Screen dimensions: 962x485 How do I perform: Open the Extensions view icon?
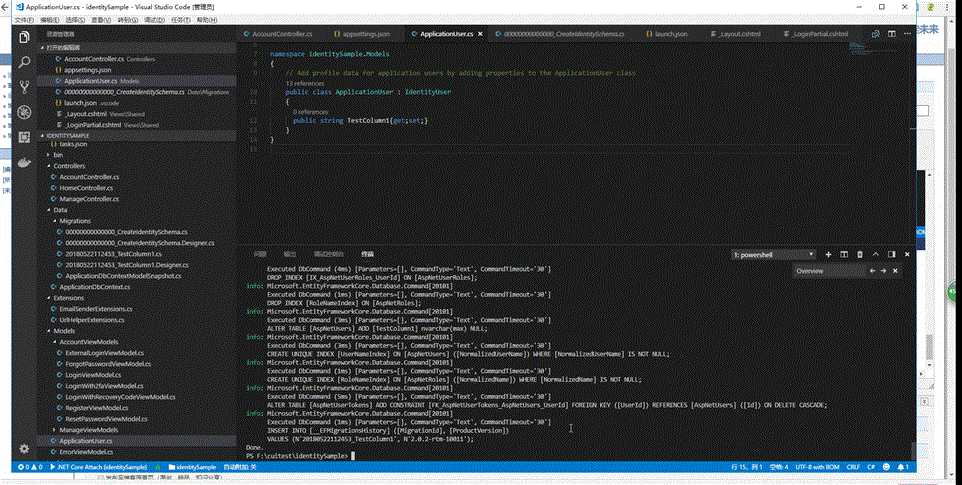(x=24, y=137)
